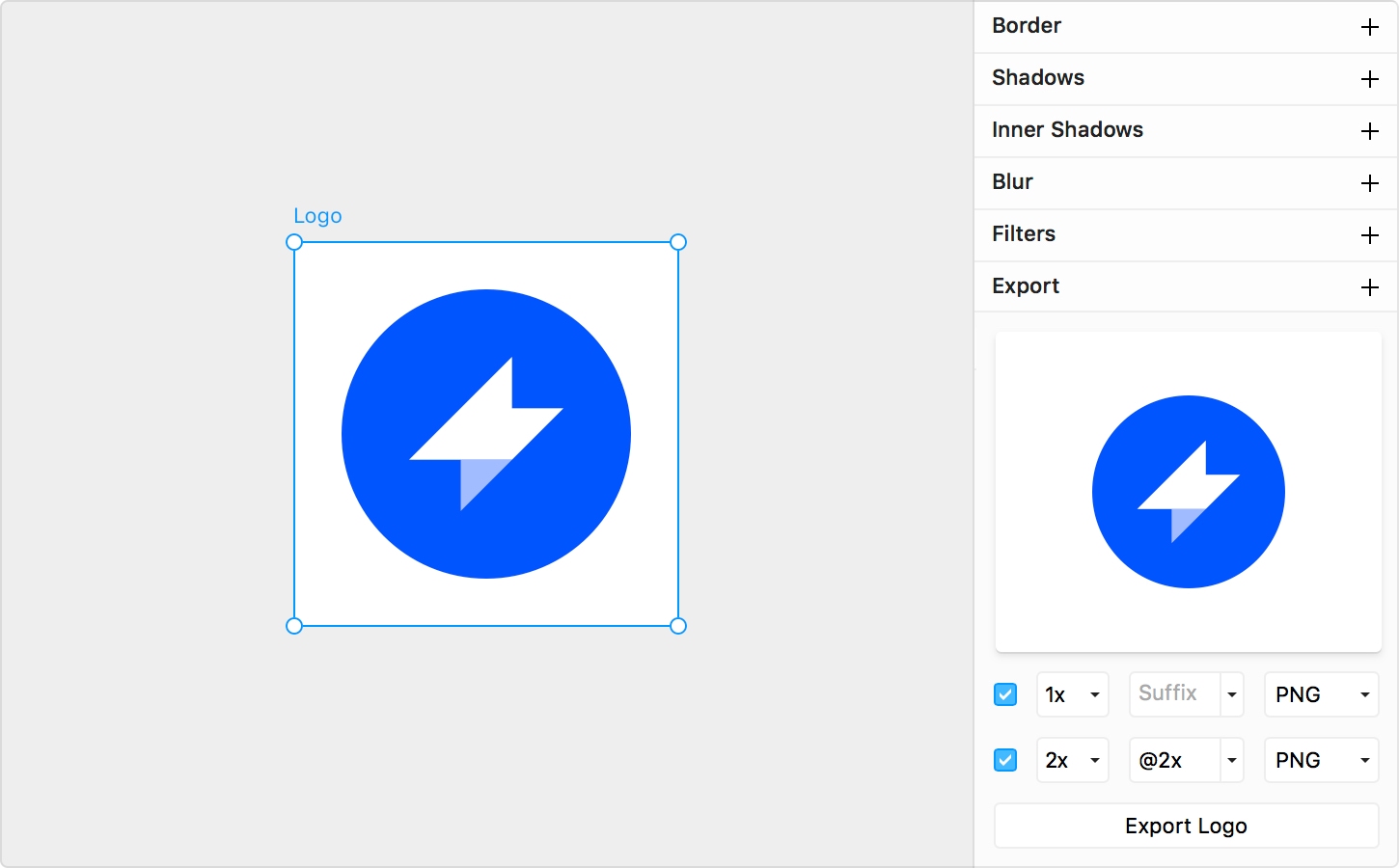Viewport: 1399px width, 868px height.
Task: Open the 2x scale dropdown
Action: 1073,760
